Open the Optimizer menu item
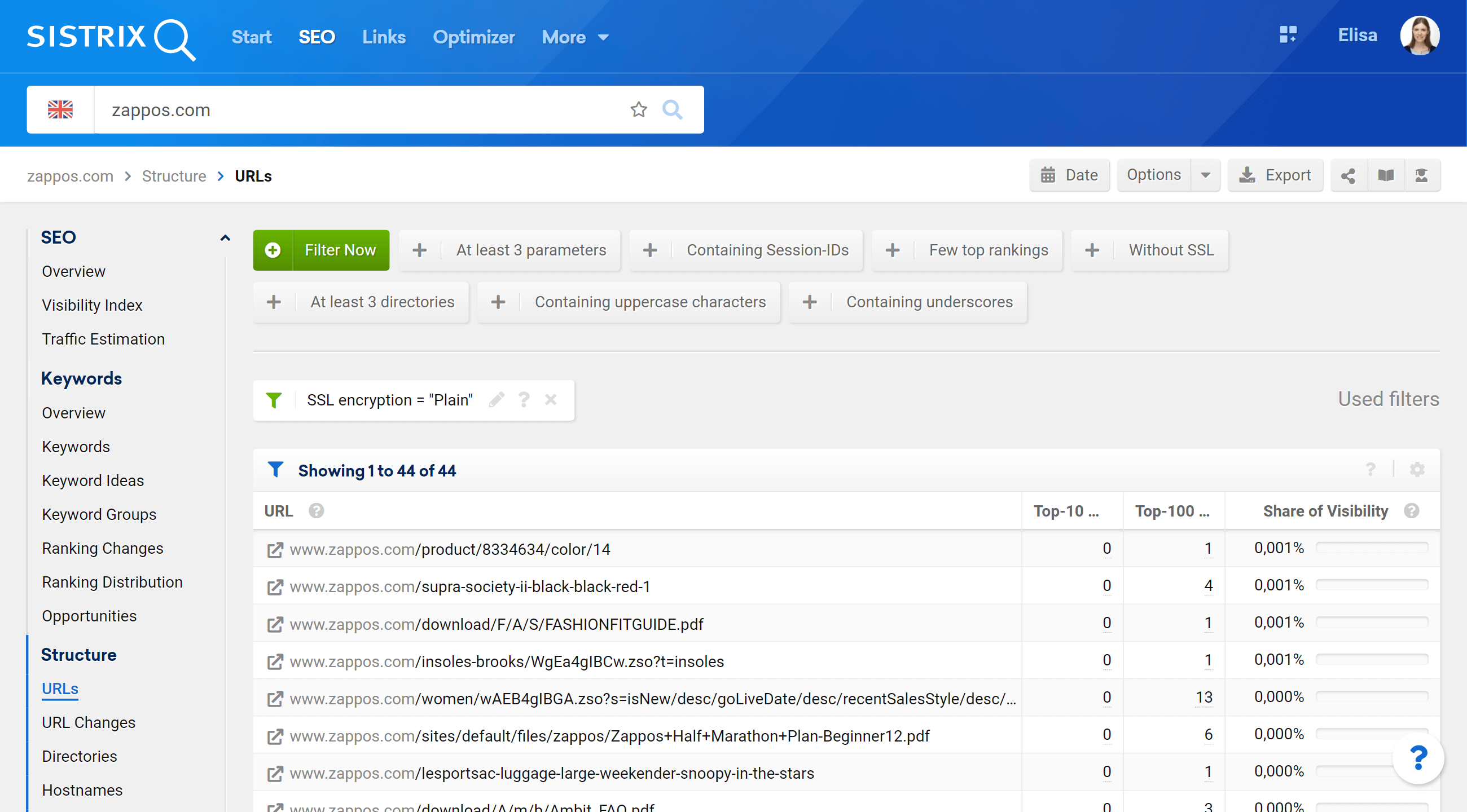The height and width of the screenshot is (812, 1467). pyautogui.click(x=473, y=37)
